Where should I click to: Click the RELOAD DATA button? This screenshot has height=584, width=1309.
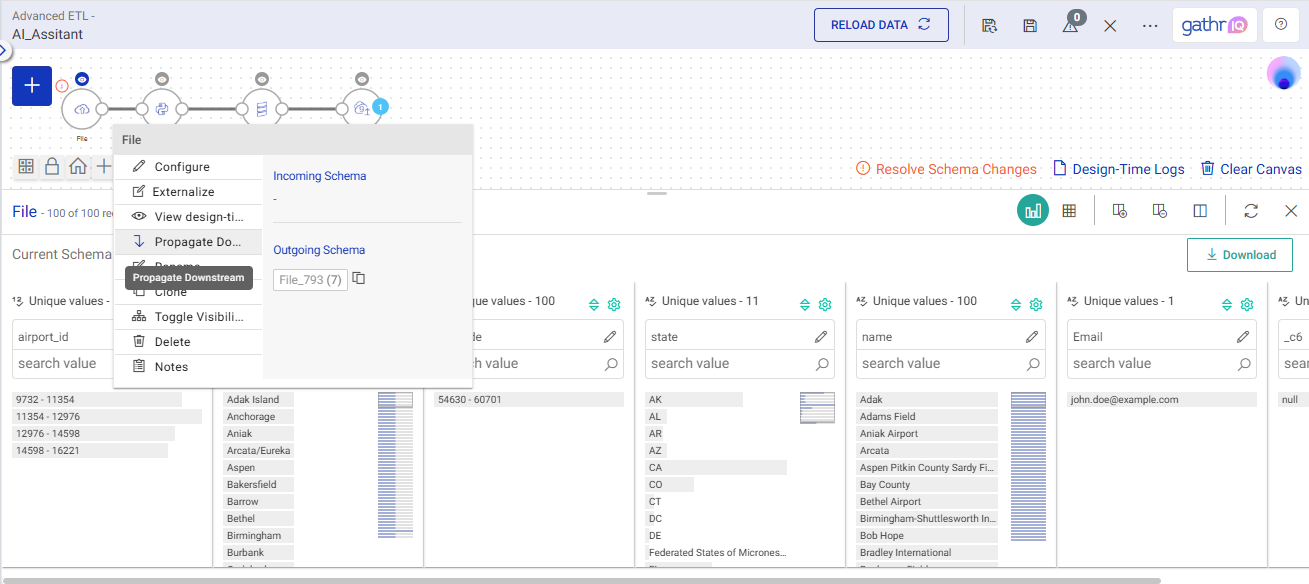(x=881, y=25)
